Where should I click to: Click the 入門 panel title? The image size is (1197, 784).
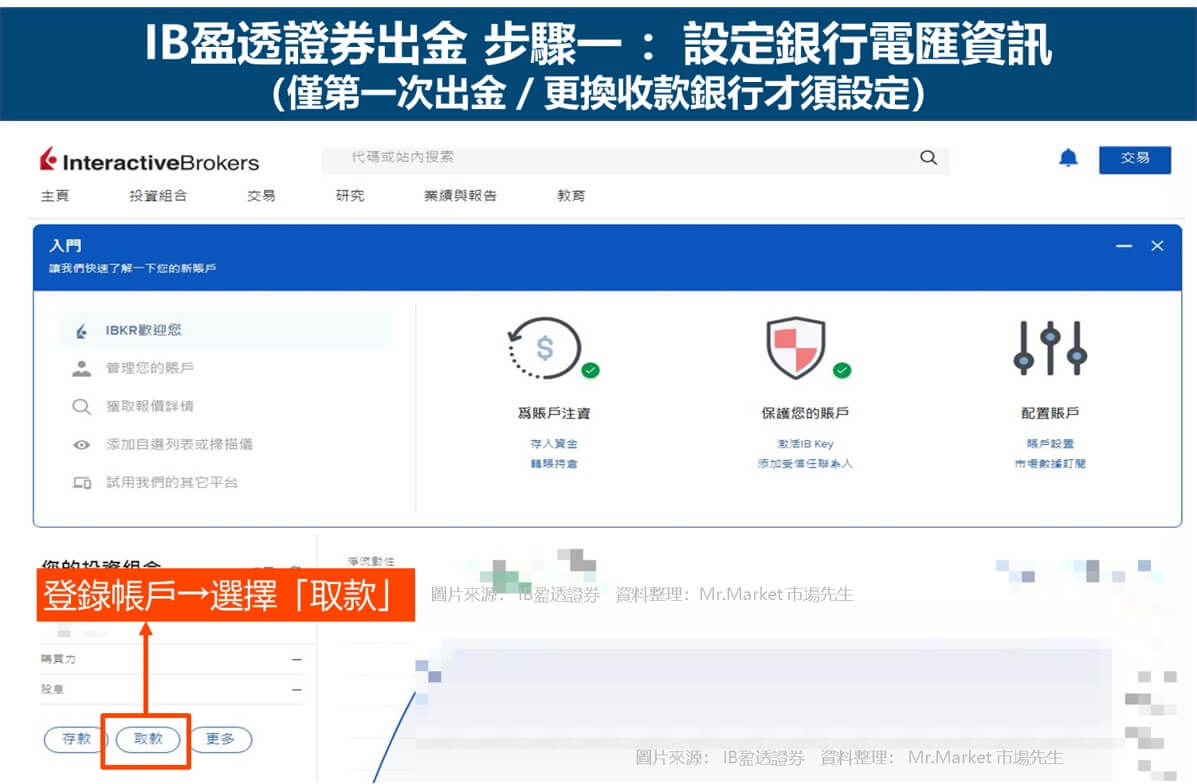click(65, 246)
